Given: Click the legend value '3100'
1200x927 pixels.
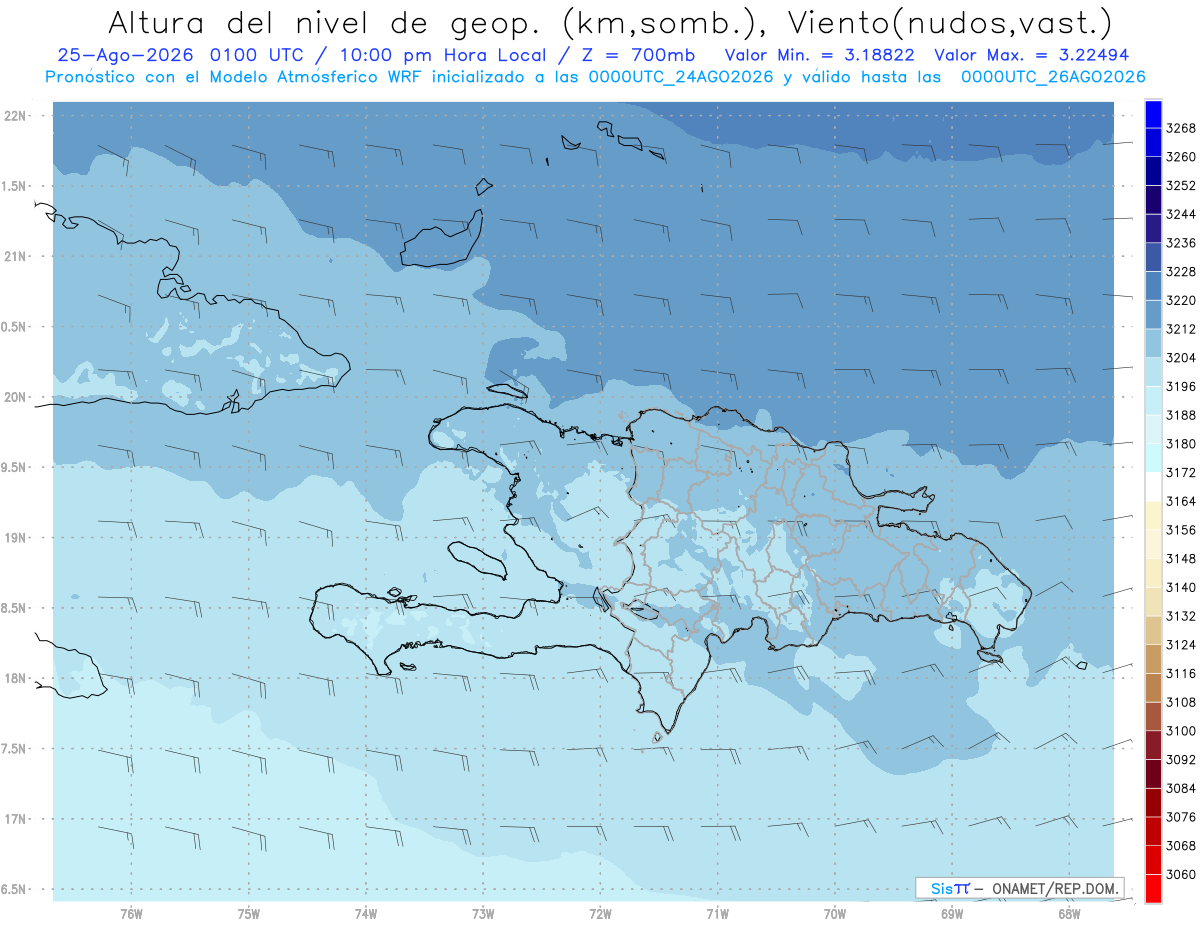Looking at the screenshot, I should coord(1181,731).
